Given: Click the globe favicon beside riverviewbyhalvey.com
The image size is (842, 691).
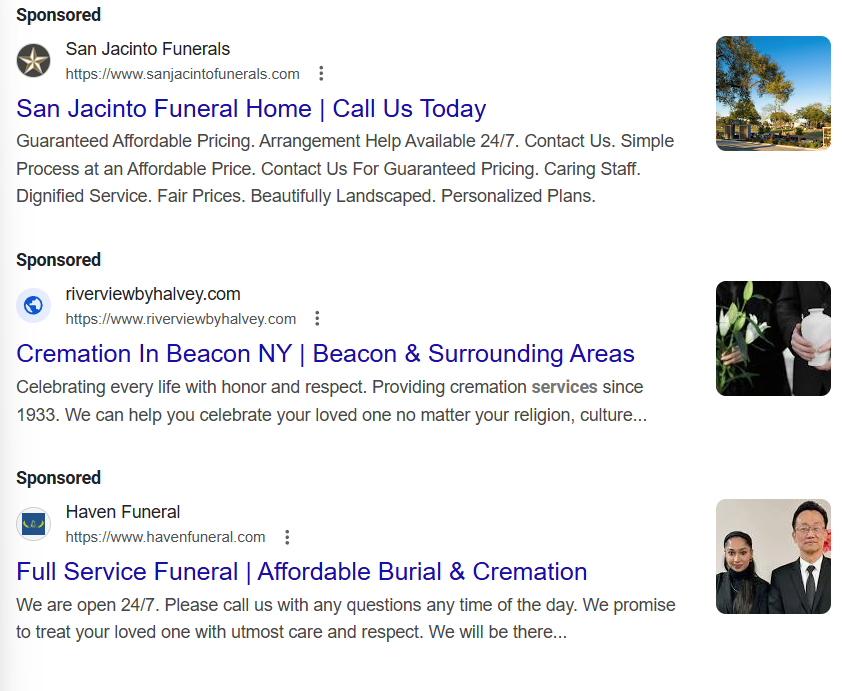Looking at the screenshot, I should click(33, 305).
